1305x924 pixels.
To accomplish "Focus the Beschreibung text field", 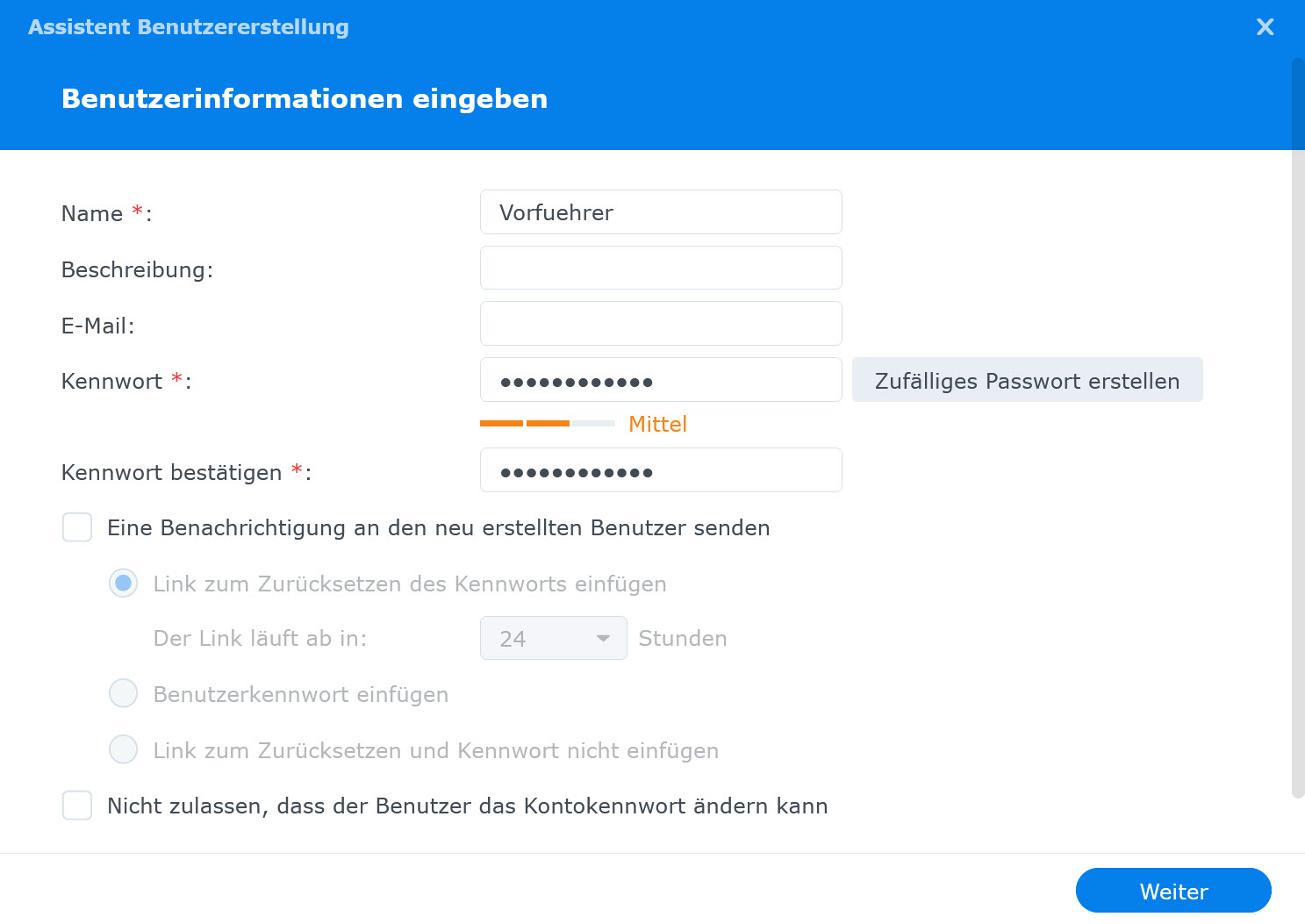I will 661,268.
